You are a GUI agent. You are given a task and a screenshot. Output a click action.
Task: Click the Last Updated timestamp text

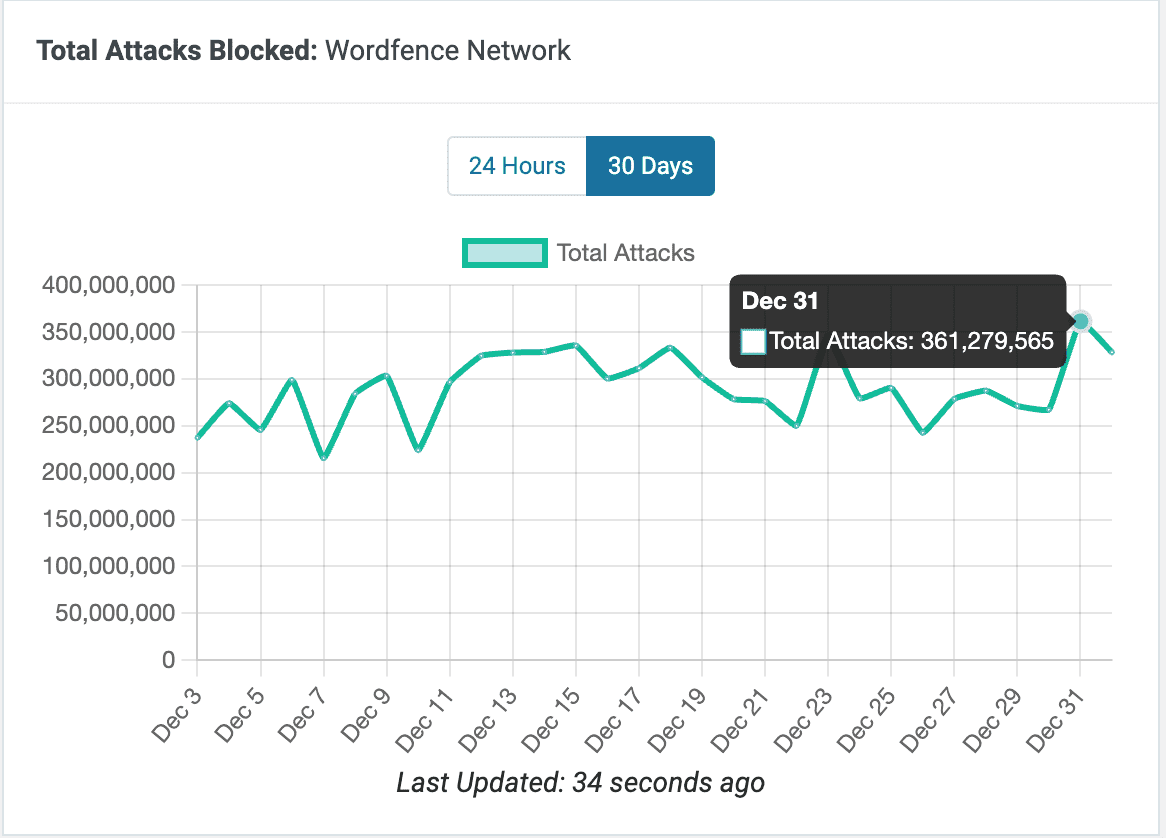click(580, 782)
